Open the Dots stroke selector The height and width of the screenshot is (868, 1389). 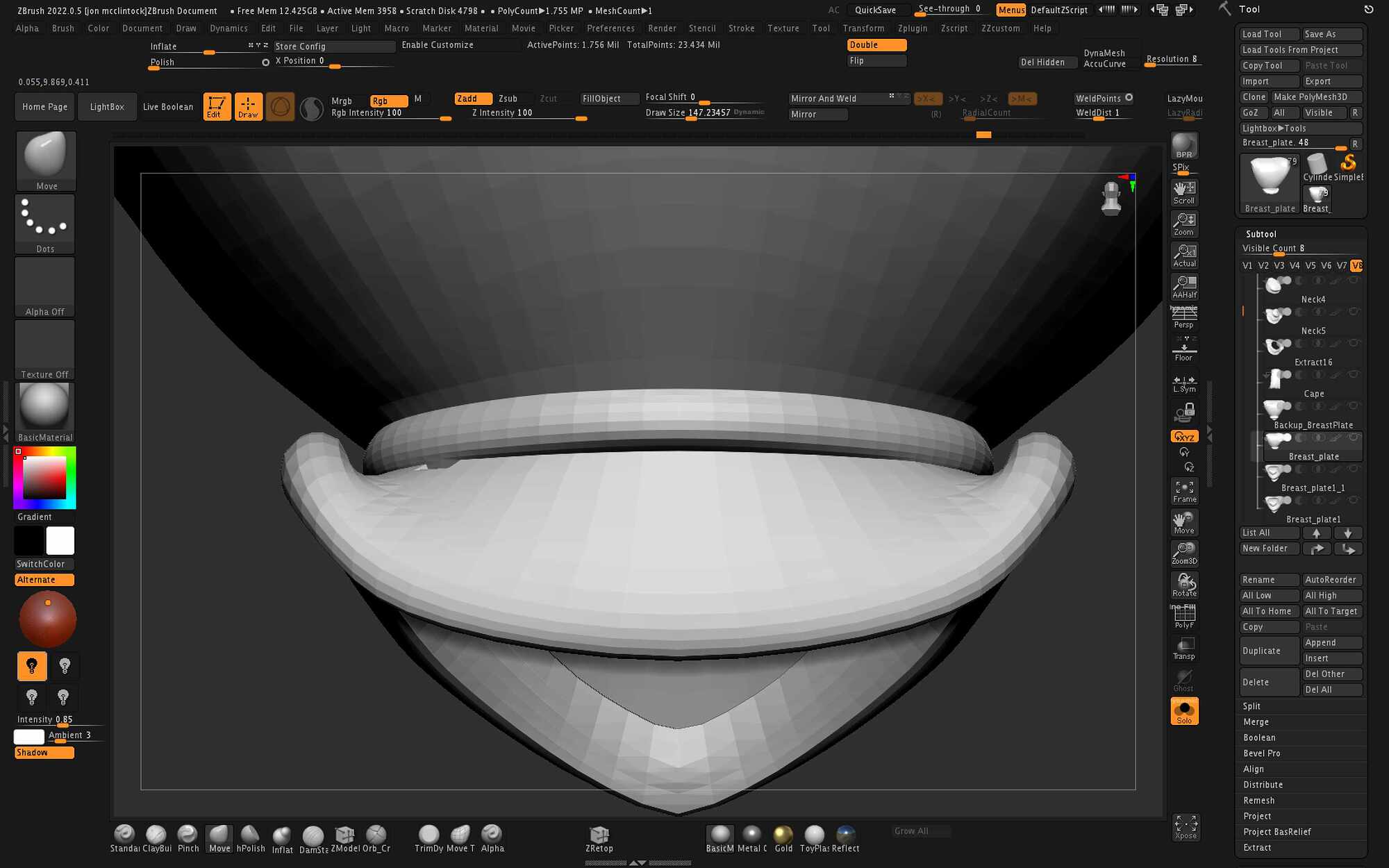(x=44, y=221)
